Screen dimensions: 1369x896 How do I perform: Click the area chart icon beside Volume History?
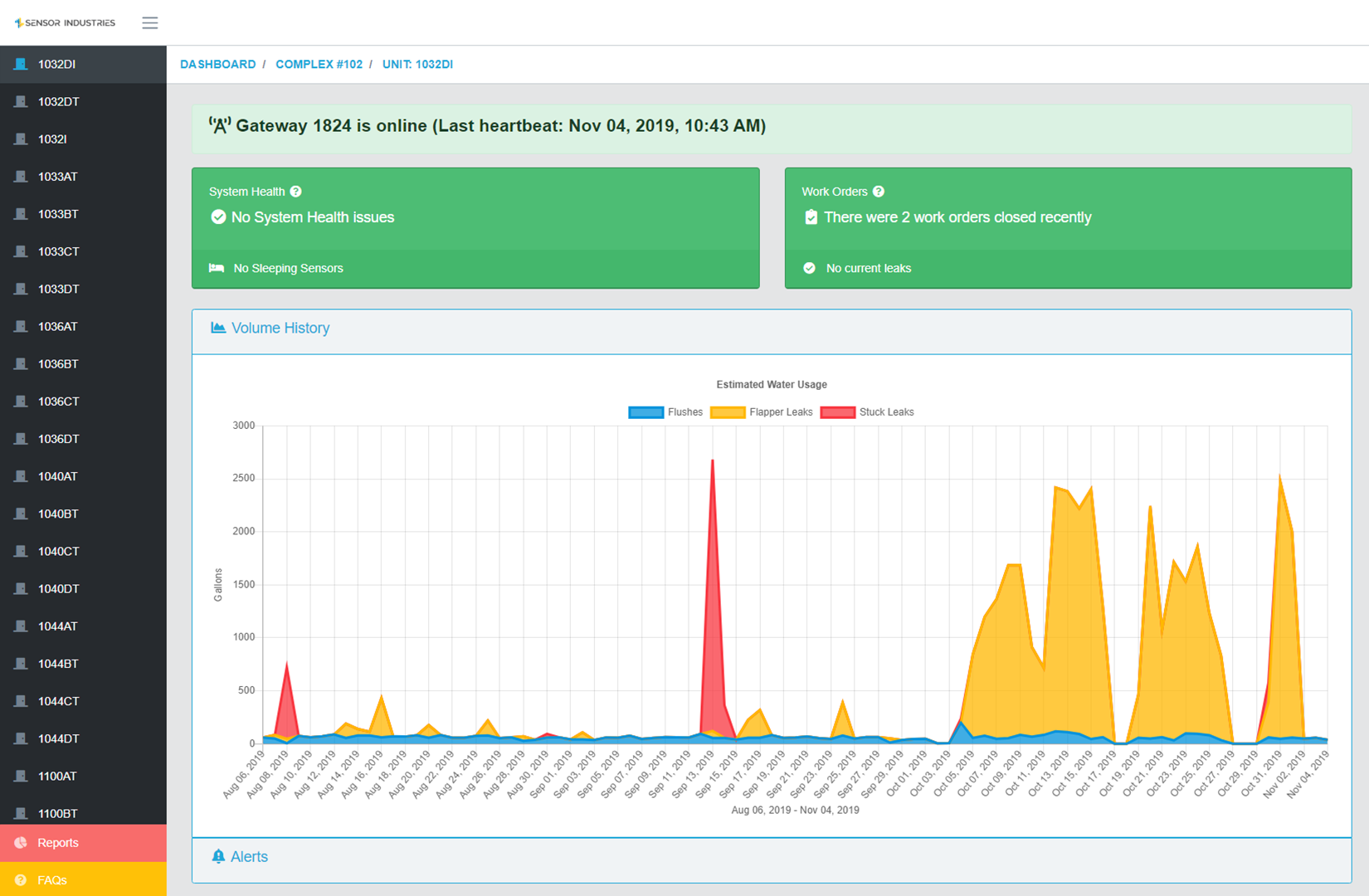tap(218, 328)
